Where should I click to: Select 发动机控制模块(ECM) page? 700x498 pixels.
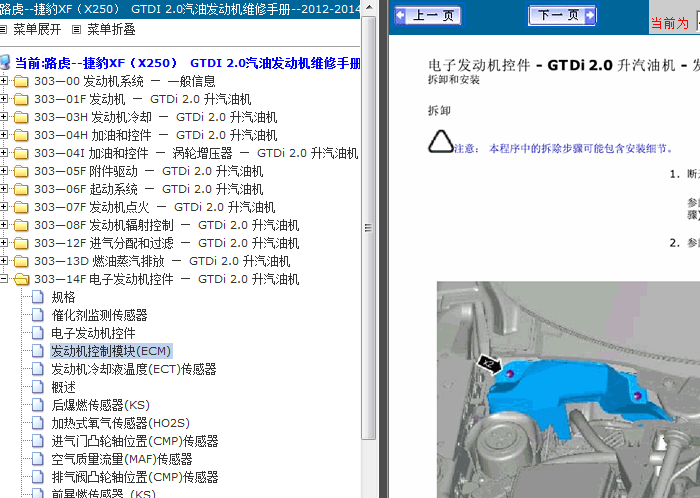click(111, 351)
